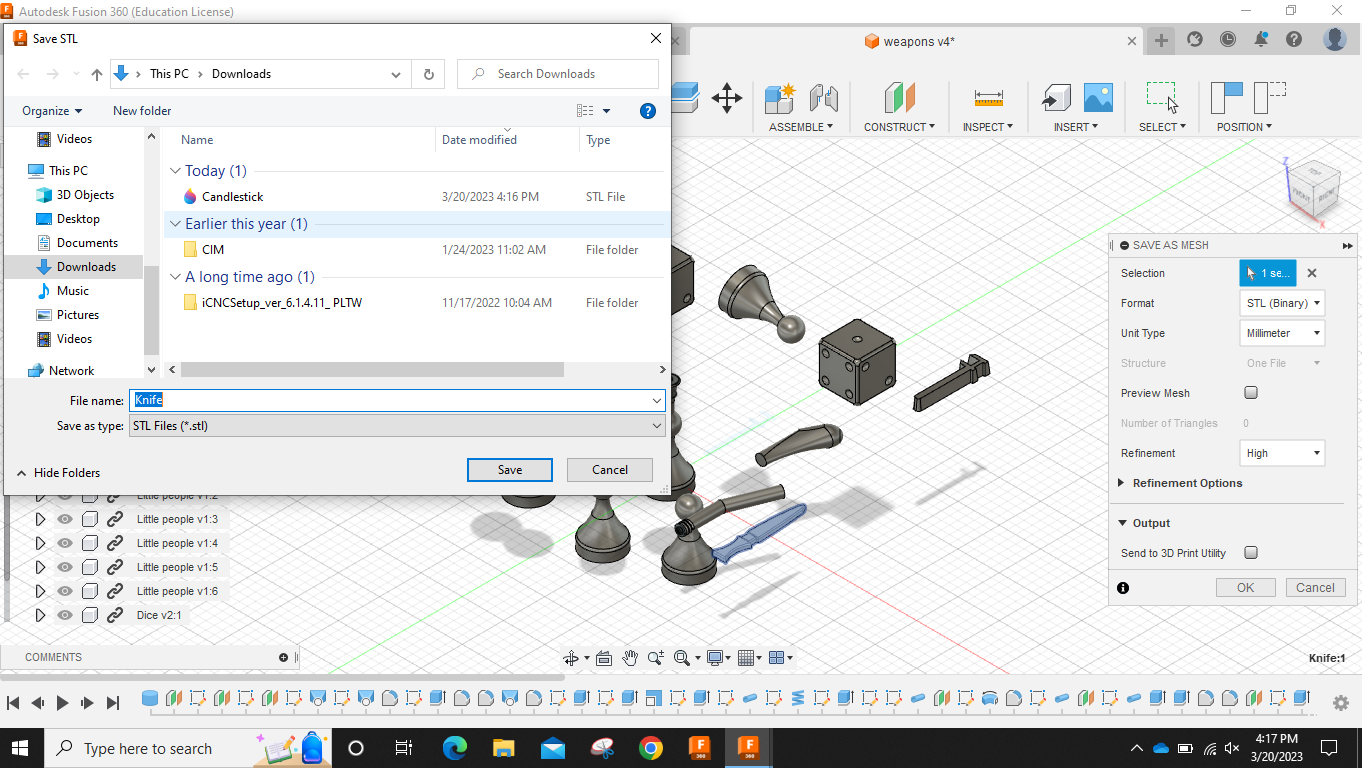Enable Send to 3D Print Utility
The width and height of the screenshot is (1362, 768).
(x=1251, y=552)
